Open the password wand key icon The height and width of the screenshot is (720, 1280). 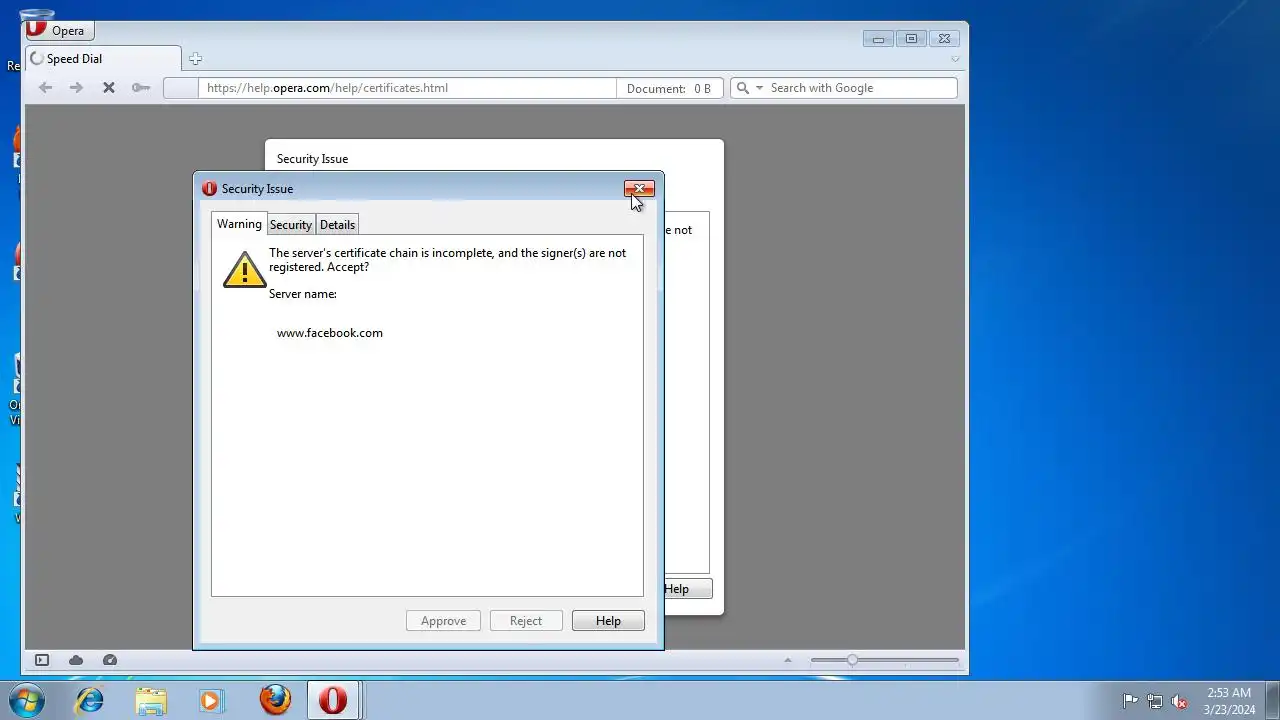pyautogui.click(x=141, y=88)
